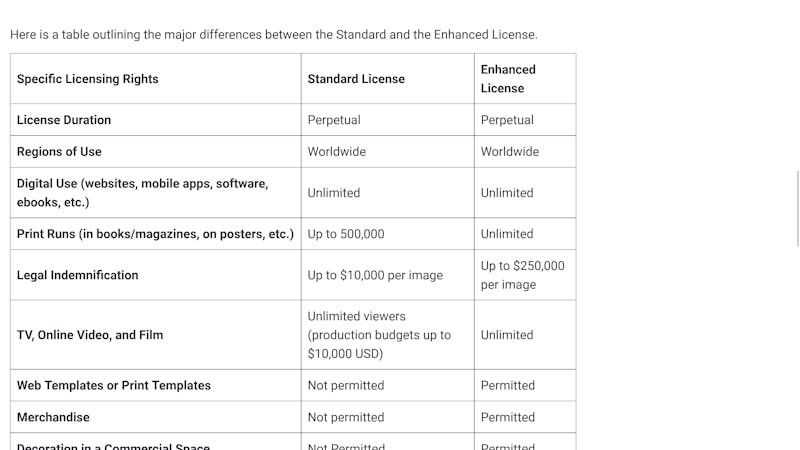Click the 'Legal Indemnification' row label
Screen dimensions: 800x450
pyautogui.click(x=78, y=275)
